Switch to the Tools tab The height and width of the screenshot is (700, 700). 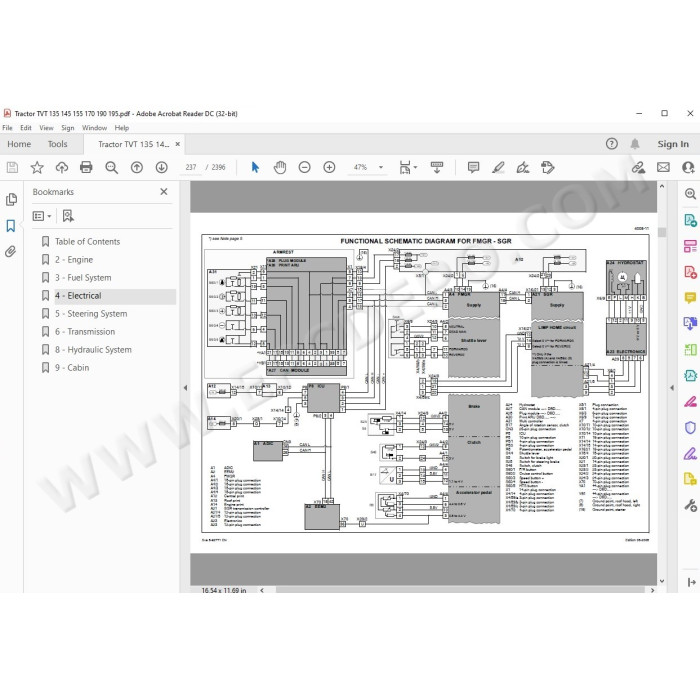pyautogui.click(x=58, y=144)
